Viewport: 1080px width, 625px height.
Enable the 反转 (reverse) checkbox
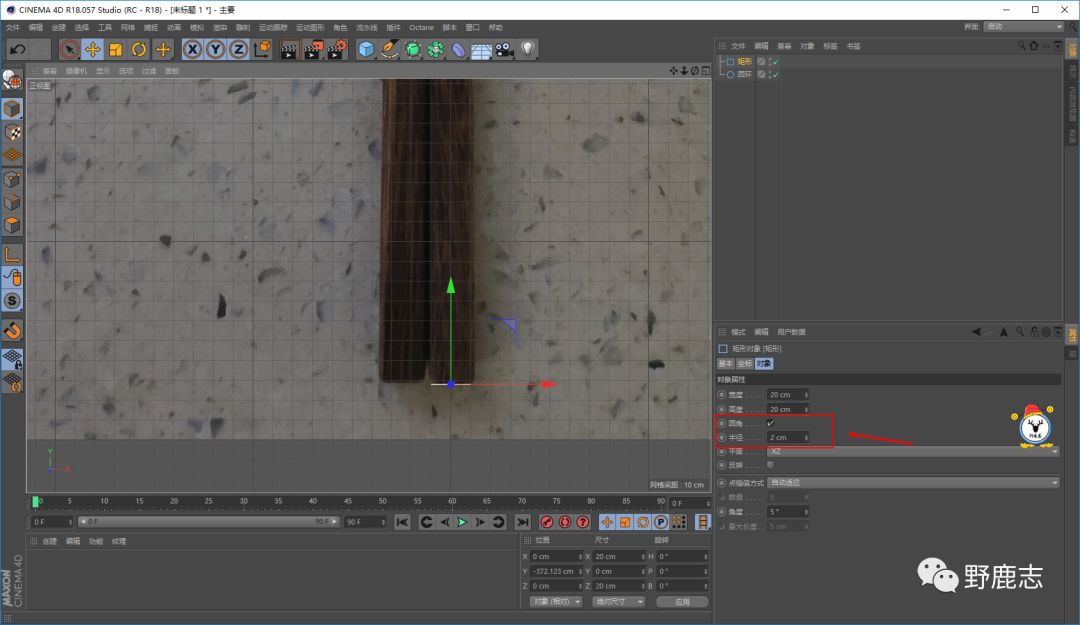pyautogui.click(x=770, y=464)
